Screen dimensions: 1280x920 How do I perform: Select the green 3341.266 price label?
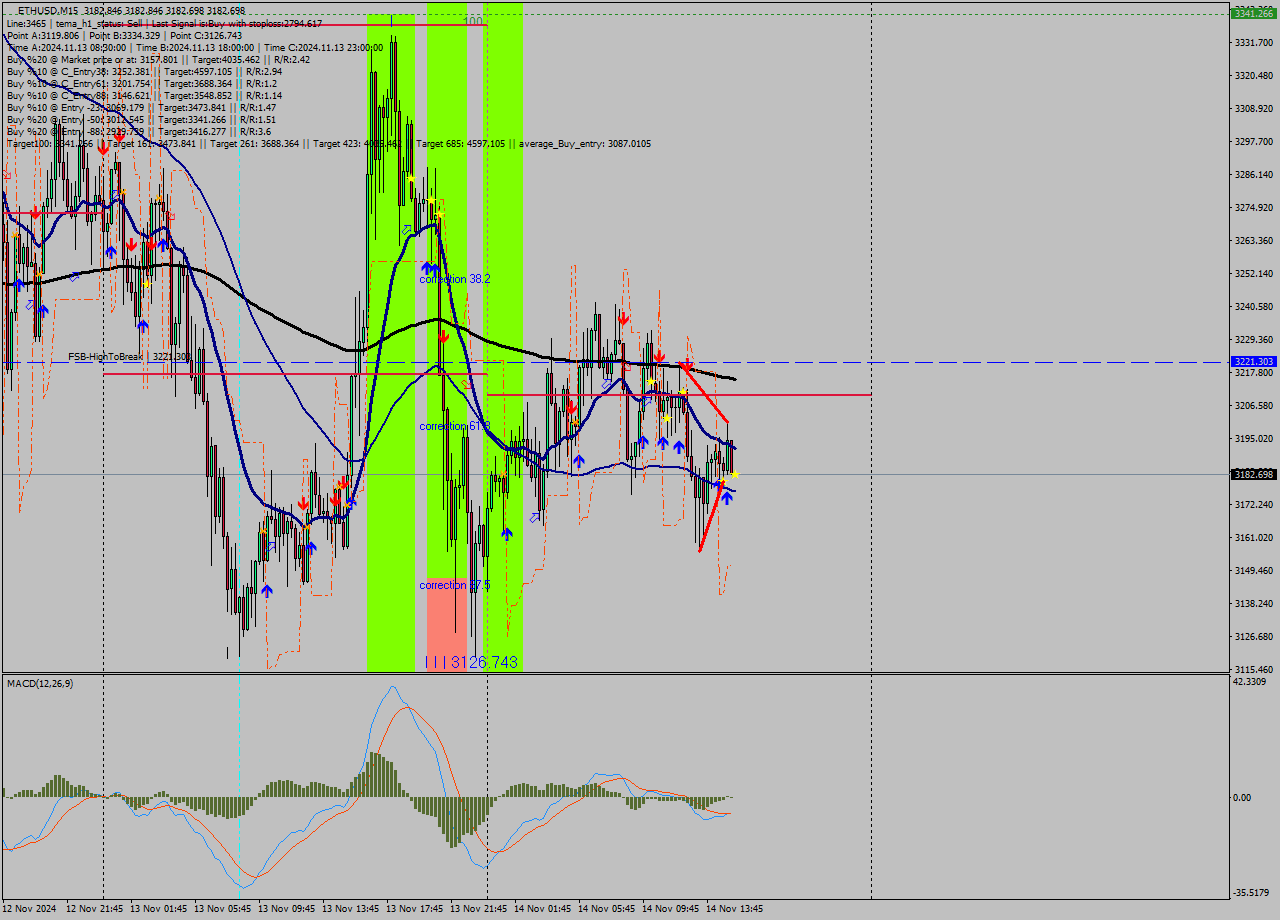point(1254,13)
